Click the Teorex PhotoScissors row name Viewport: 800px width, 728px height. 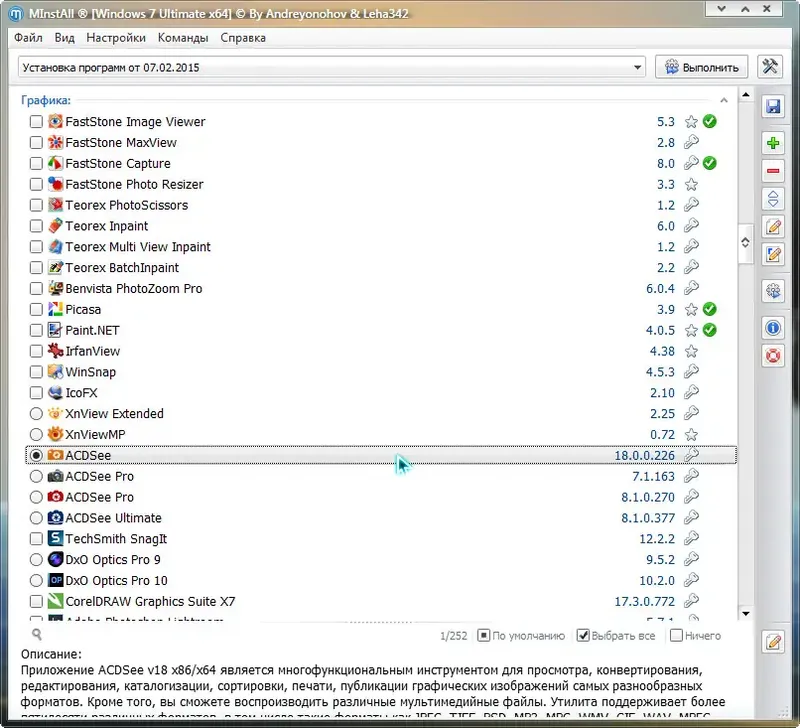pos(127,205)
